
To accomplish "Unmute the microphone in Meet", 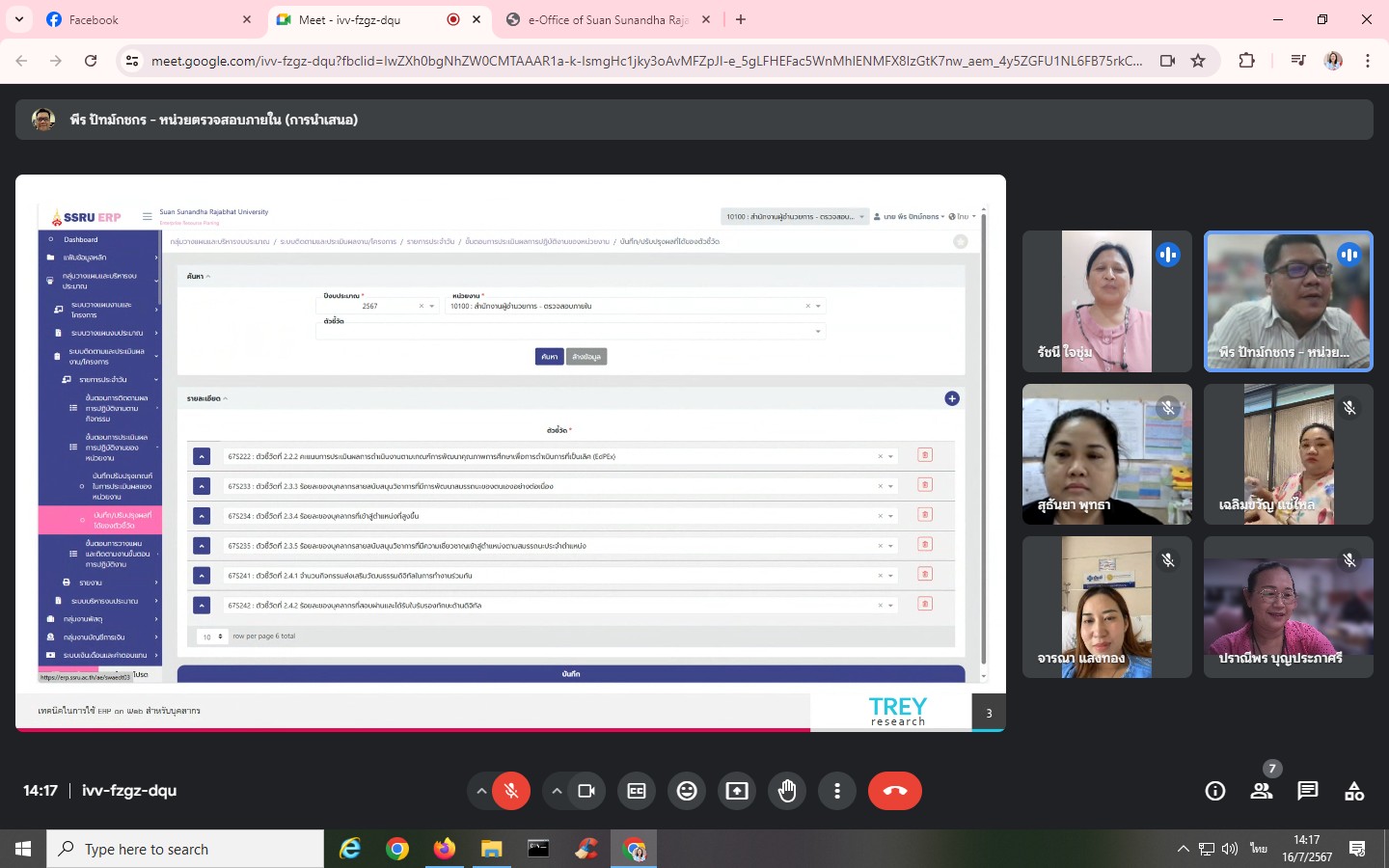I will tap(511, 791).
